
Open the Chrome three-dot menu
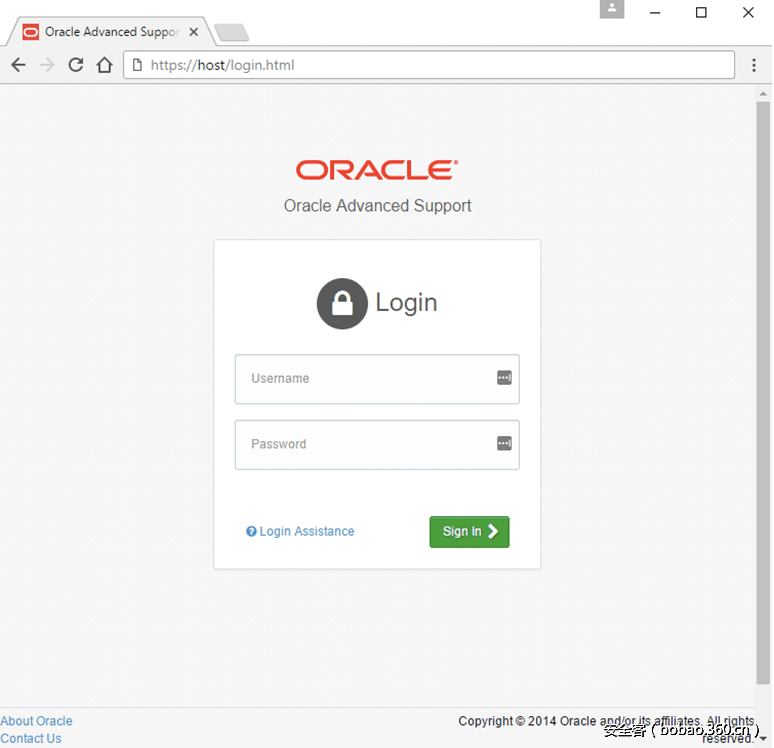tap(754, 65)
